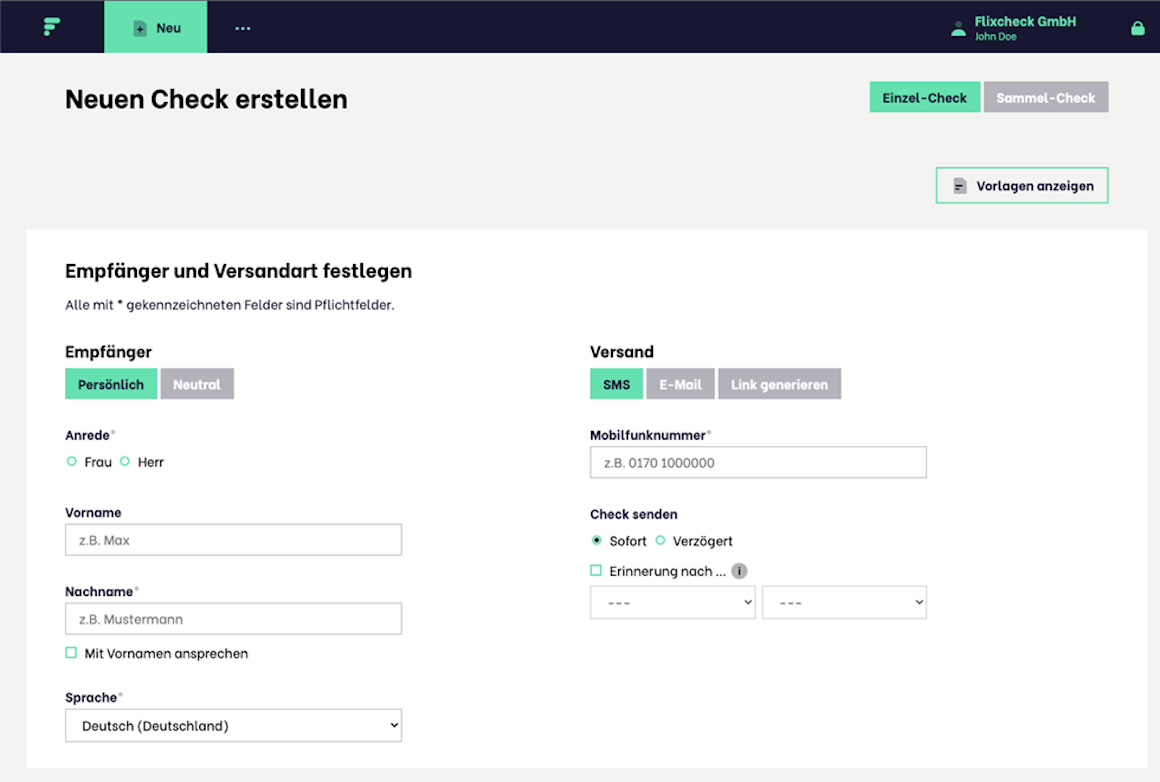This screenshot has width=1160, height=782.
Task: Expand the second reminder interval dropdown
Action: click(x=844, y=603)
